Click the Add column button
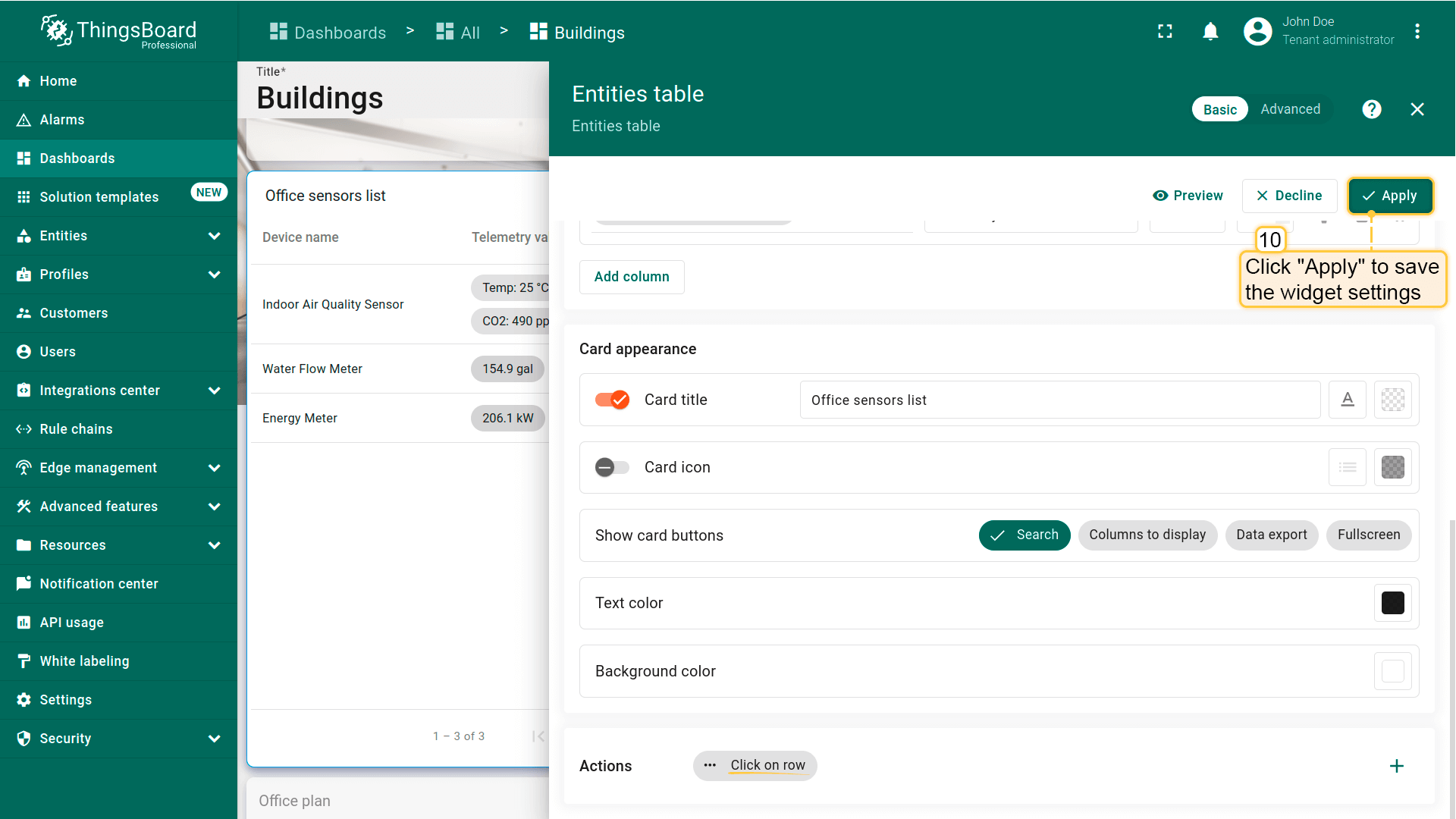This screenshot has height=819, width=1456. click(x=631, y=277)
